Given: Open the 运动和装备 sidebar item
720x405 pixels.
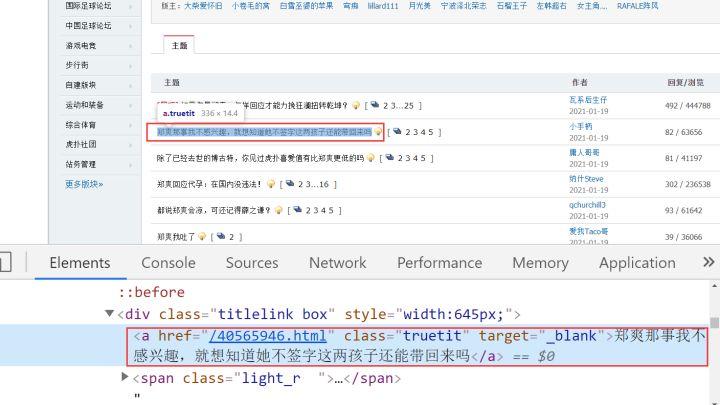Looking at the screenshot, I should [84, 105].
